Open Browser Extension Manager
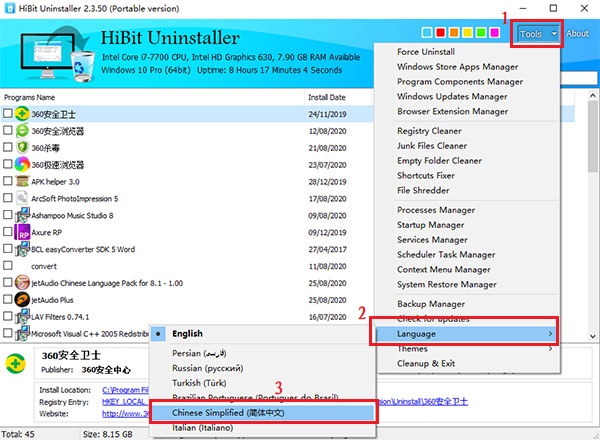Viewport: 600px width, 440px height. (453, 111)
